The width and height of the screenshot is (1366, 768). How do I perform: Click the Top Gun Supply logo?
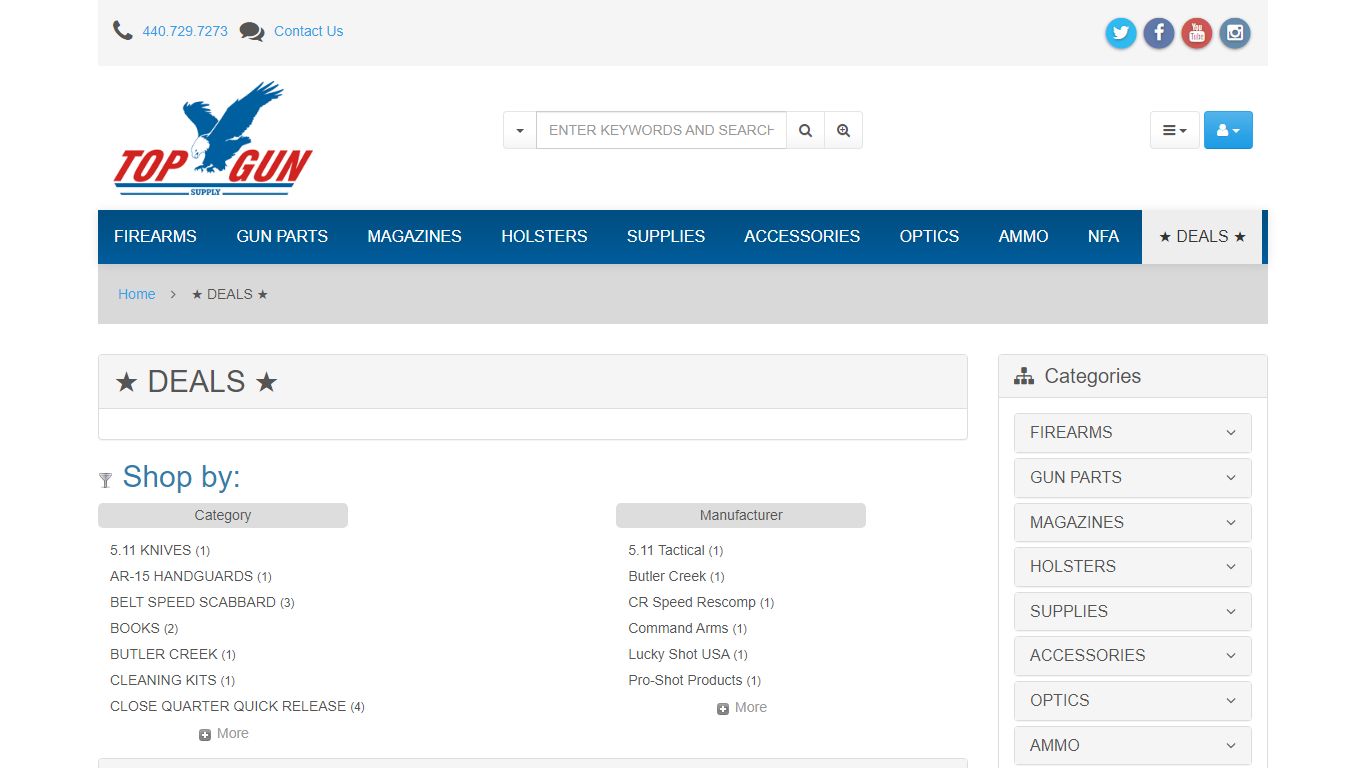[213, 138]
